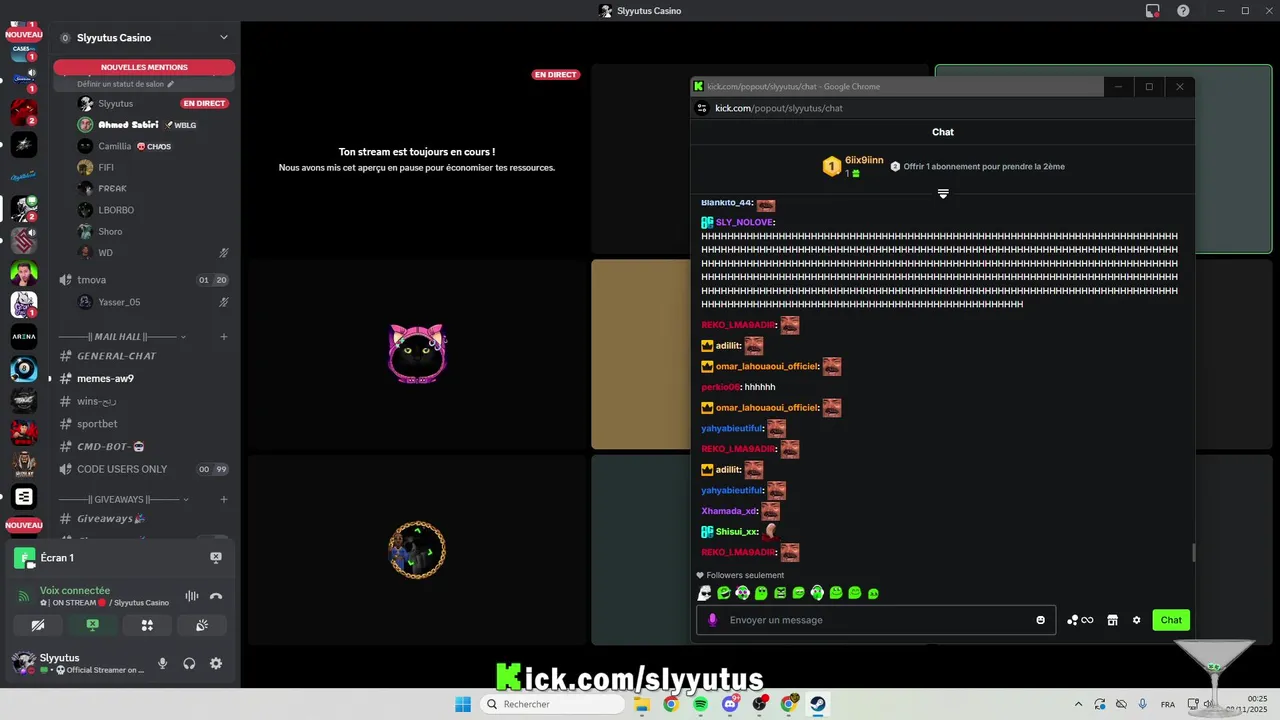Open perkio06's profile in chat
This screenshot has height=720, width=1280.
coord(720,387)
